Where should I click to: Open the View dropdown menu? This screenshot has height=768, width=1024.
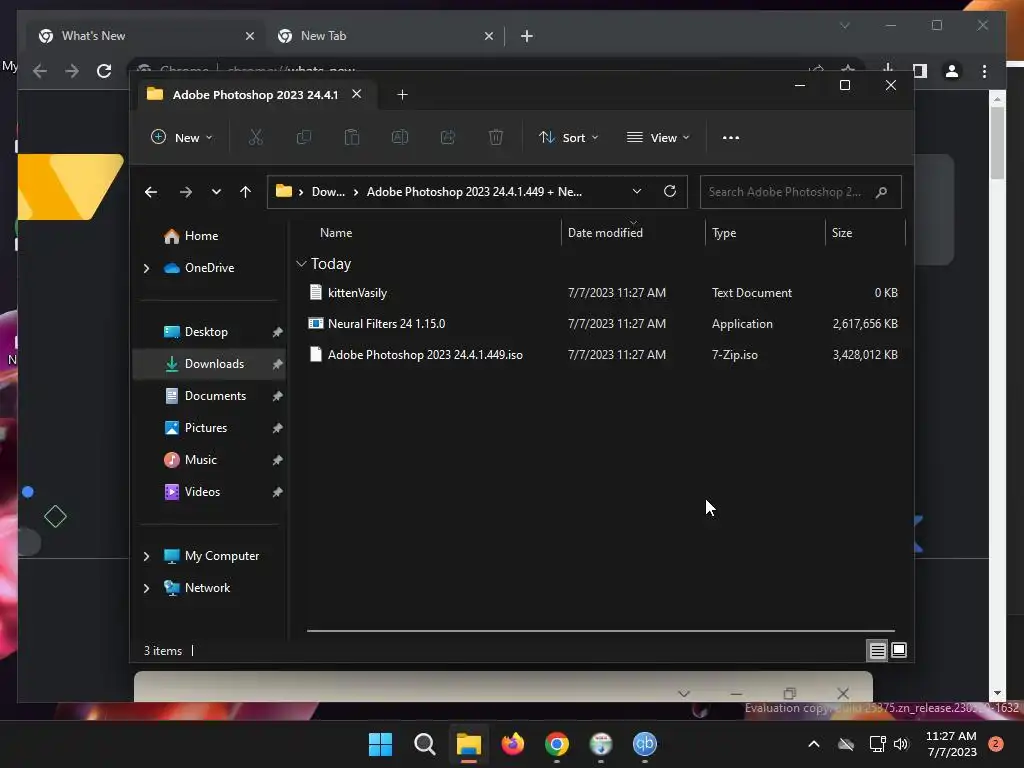658,137
